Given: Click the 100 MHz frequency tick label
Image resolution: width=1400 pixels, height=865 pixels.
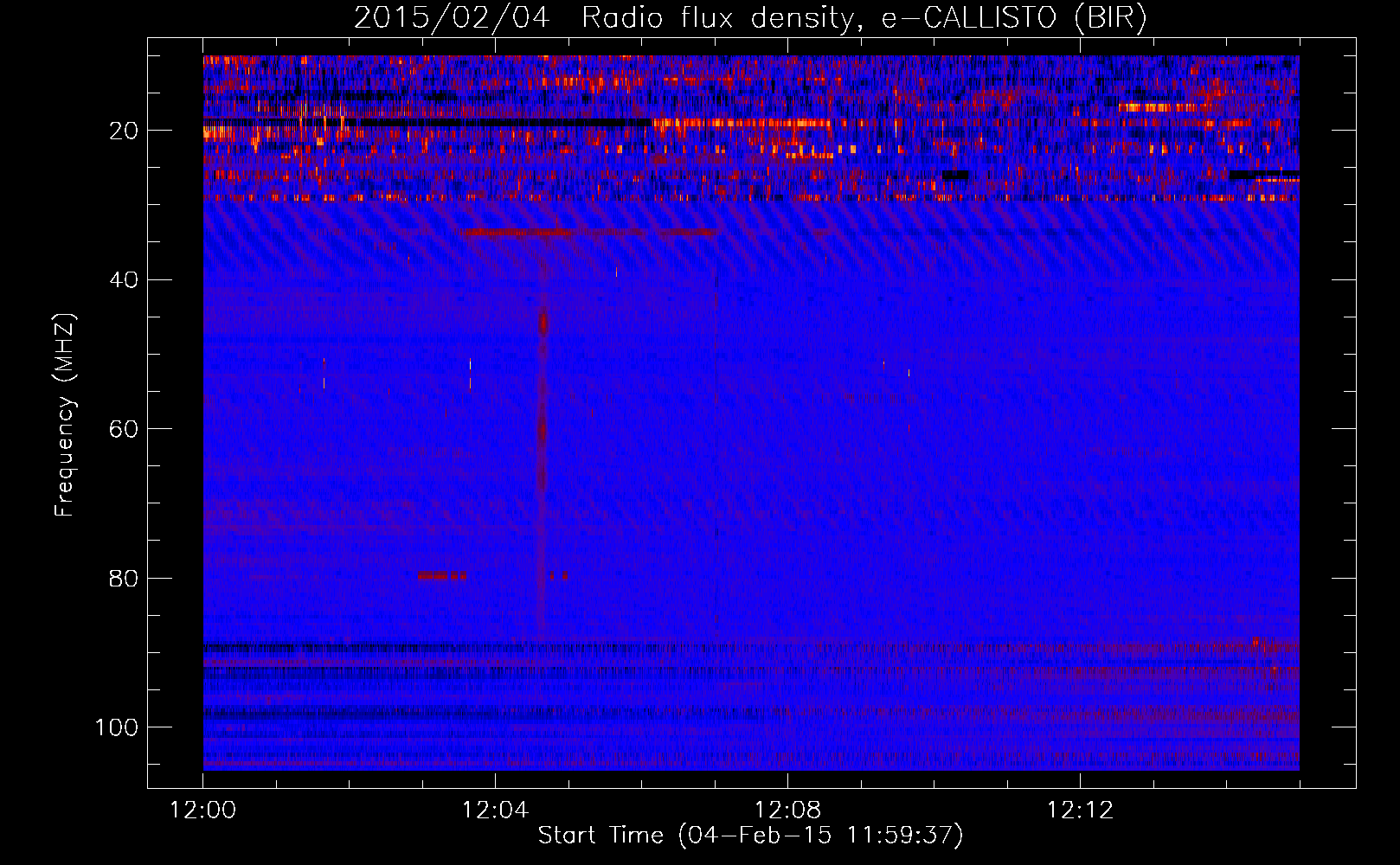Looking at the screenshot, I should pyautogui.click(x=117, y=727).
